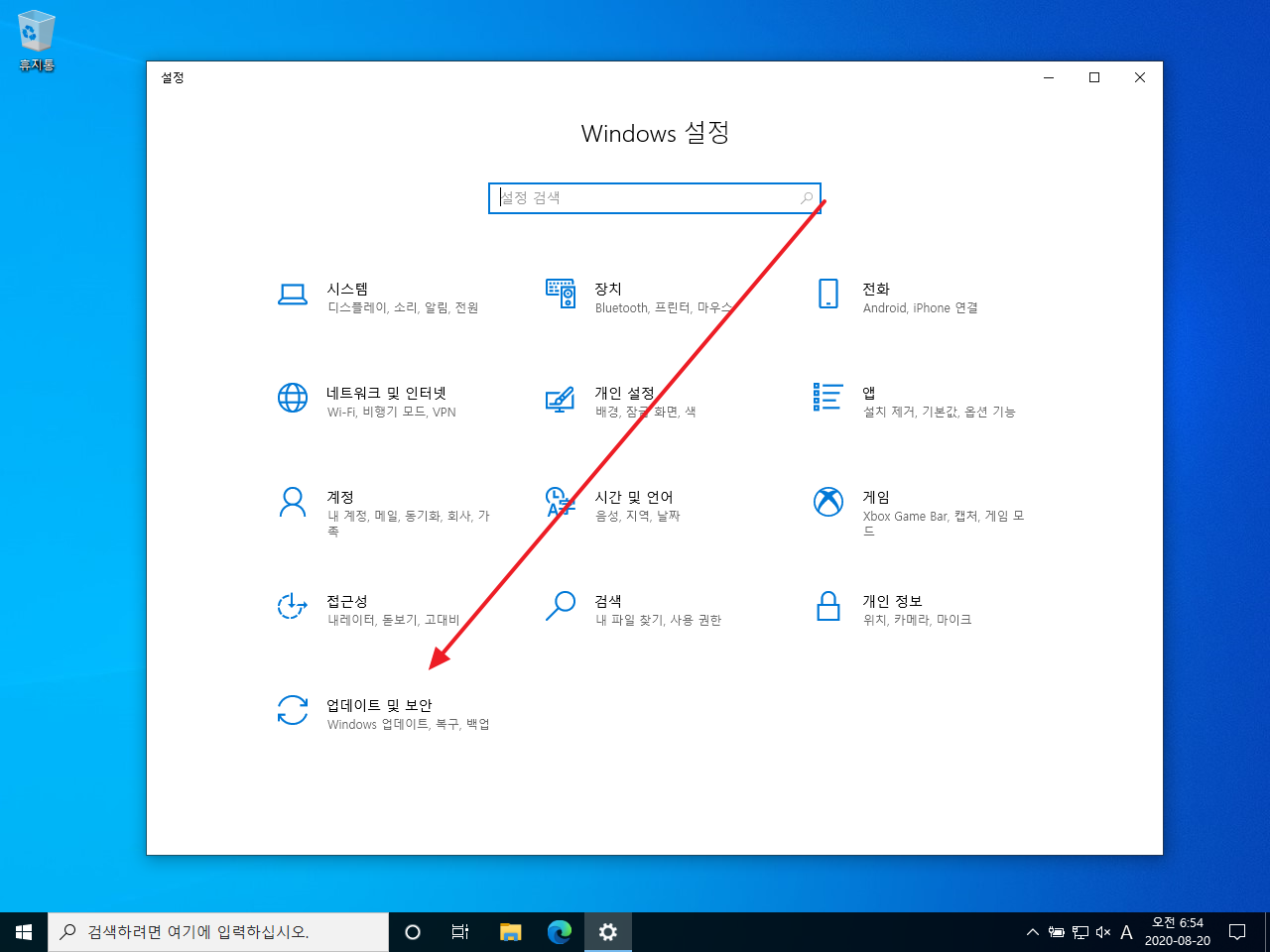Click the battery/power tray icon
This screenshot has width=1270, height=952.
pyautogui.click(x=1057, y=932)
